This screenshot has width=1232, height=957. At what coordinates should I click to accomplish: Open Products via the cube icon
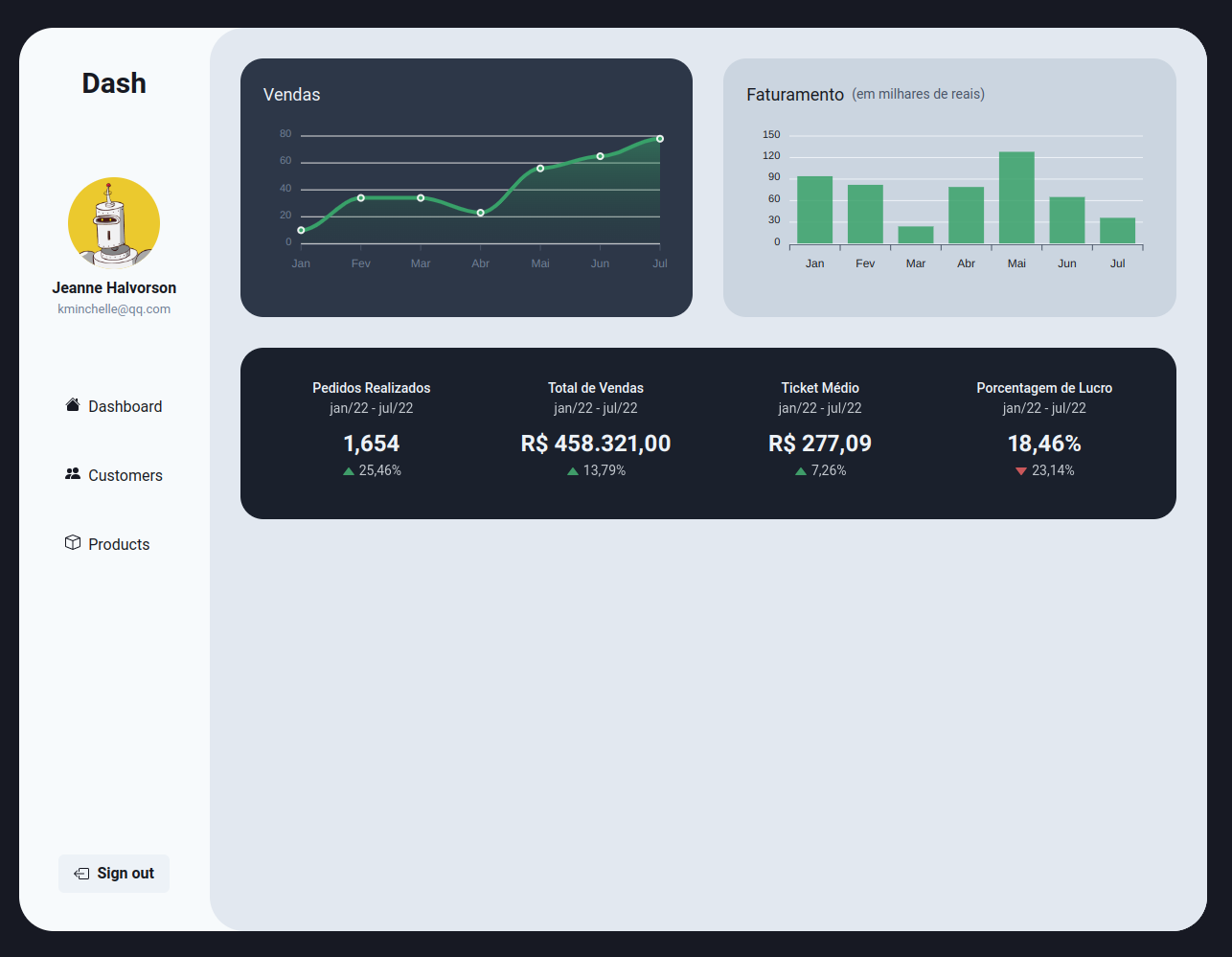coord(72,542)
